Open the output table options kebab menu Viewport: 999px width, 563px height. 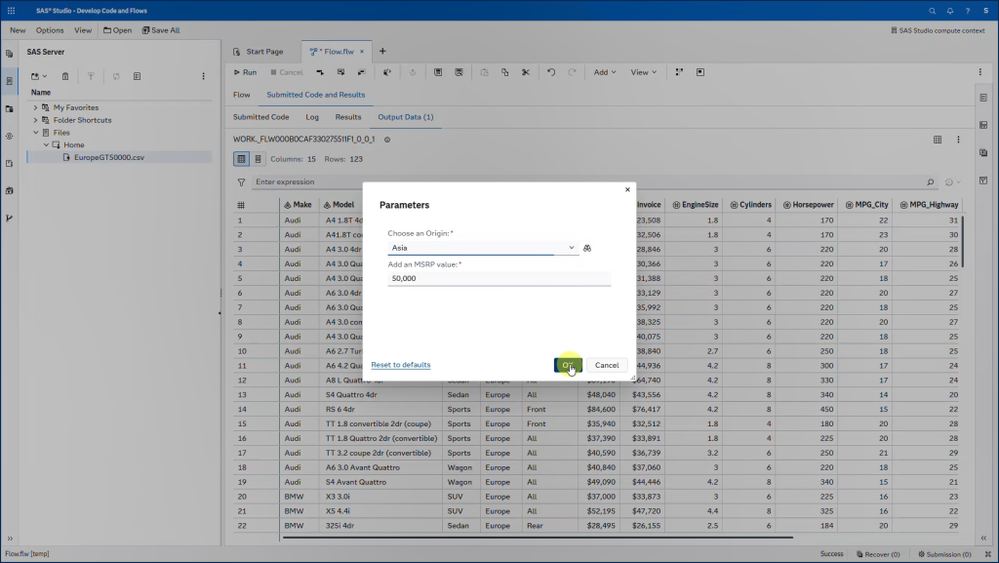(958, 139)
